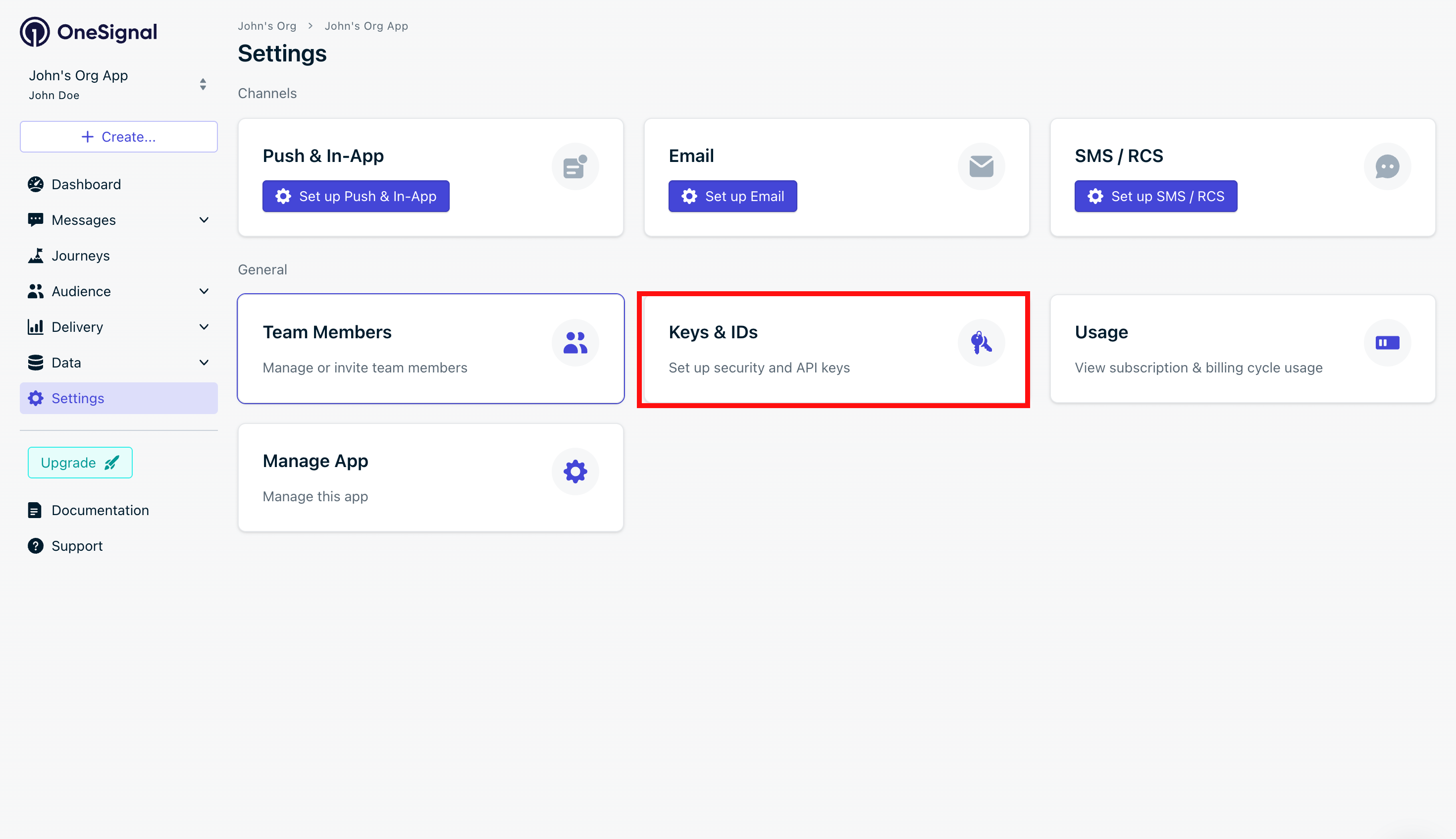Open the John's Org App switcher
Viewport: 1456px width, 839px height.
click(x=203, y=84)
